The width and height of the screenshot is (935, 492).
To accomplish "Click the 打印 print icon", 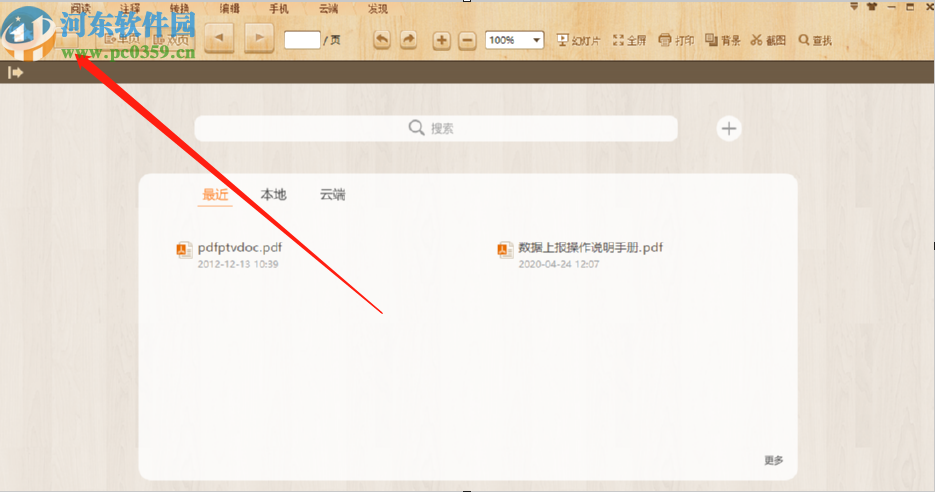I will pos(676,40).
